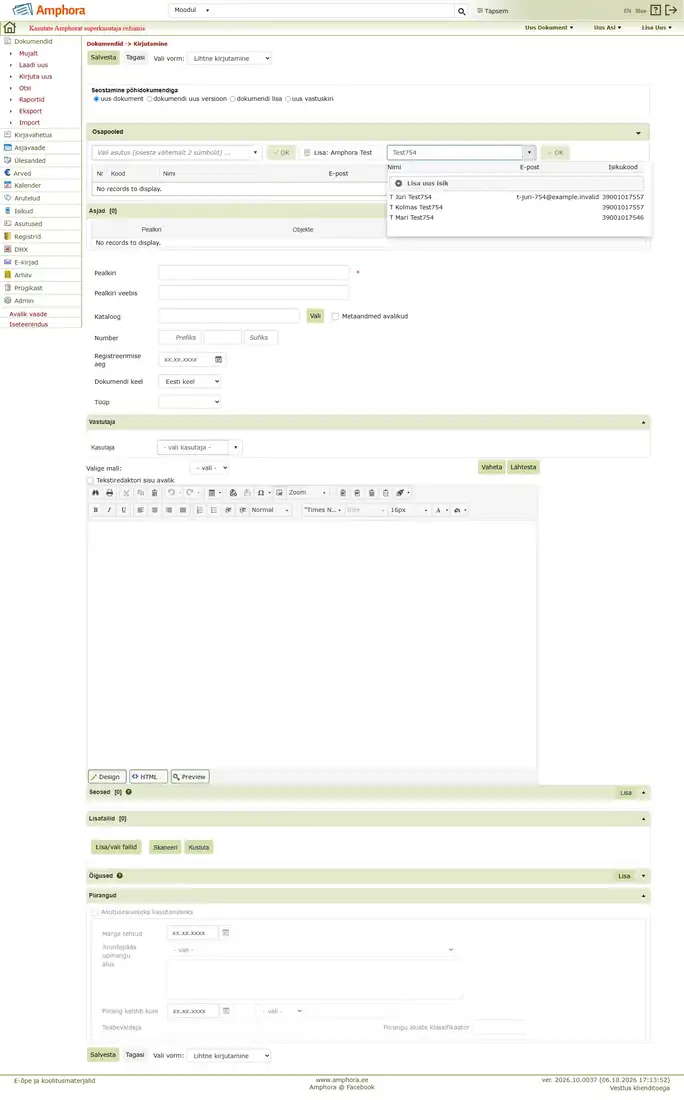
Task: Click the top Salvesta button
Action: click(103, 58)
